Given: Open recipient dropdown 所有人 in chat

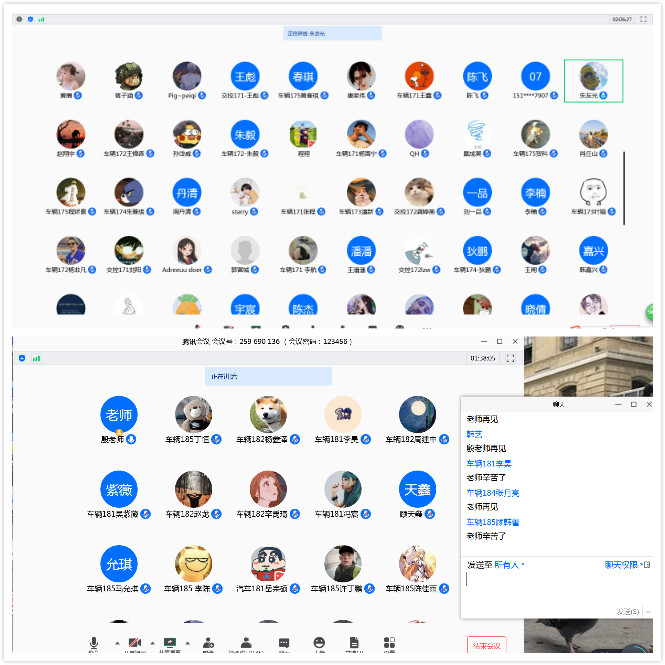Looking at the screenshot, I should point(509,565).
